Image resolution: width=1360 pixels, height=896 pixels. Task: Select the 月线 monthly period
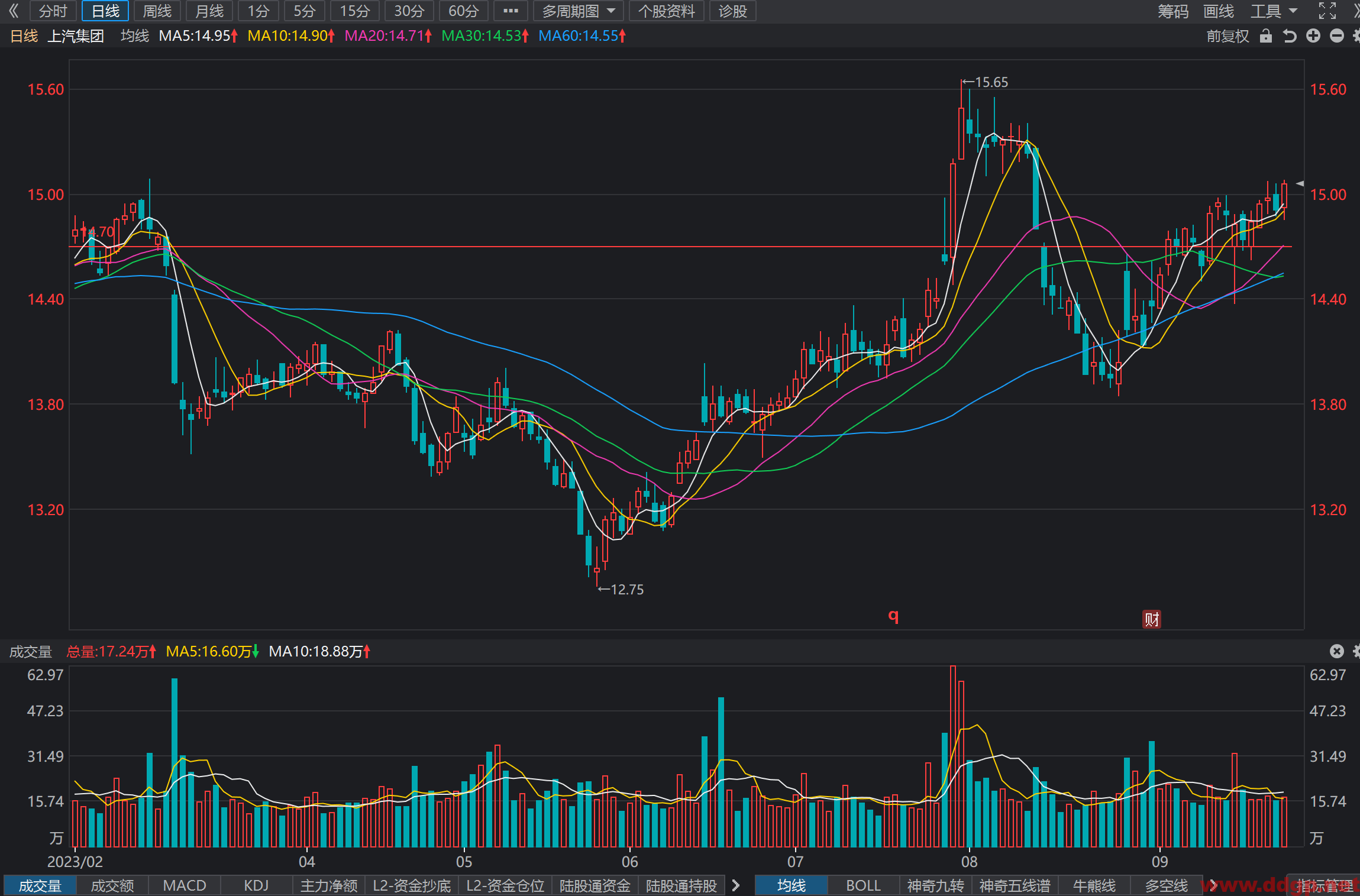209,11
